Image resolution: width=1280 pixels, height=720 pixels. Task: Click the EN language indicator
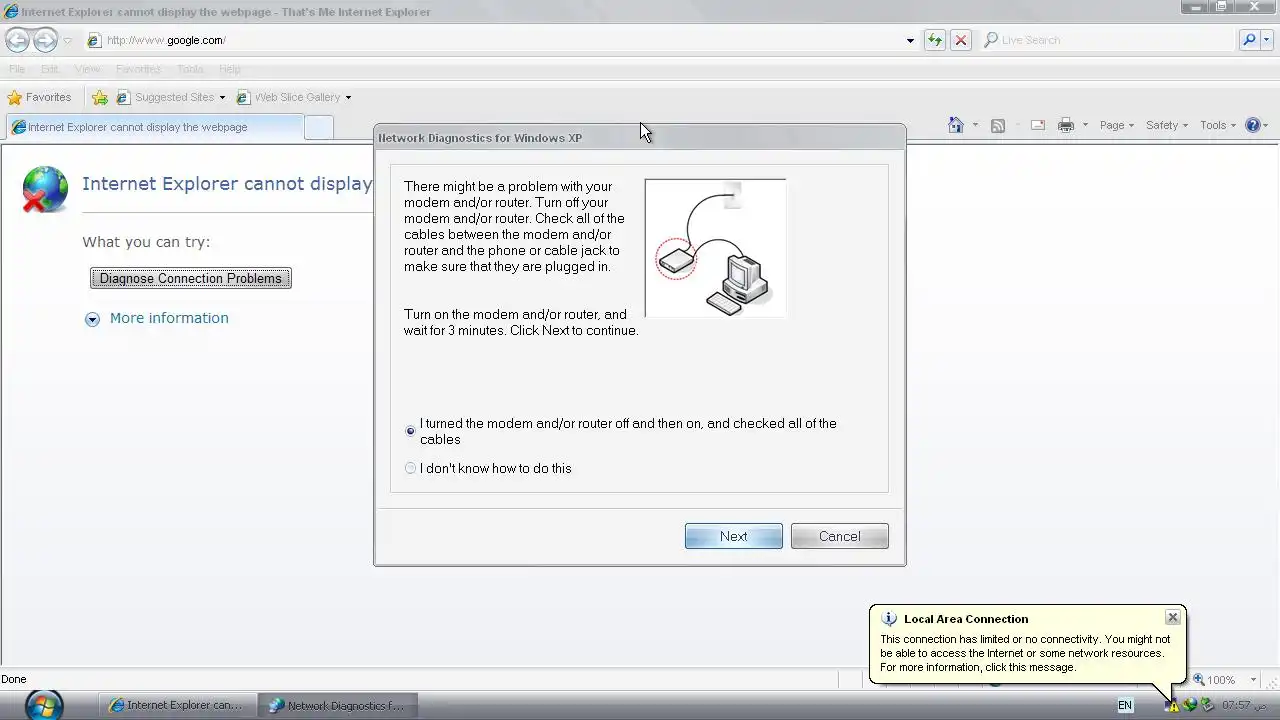(x=1125, y=705)
